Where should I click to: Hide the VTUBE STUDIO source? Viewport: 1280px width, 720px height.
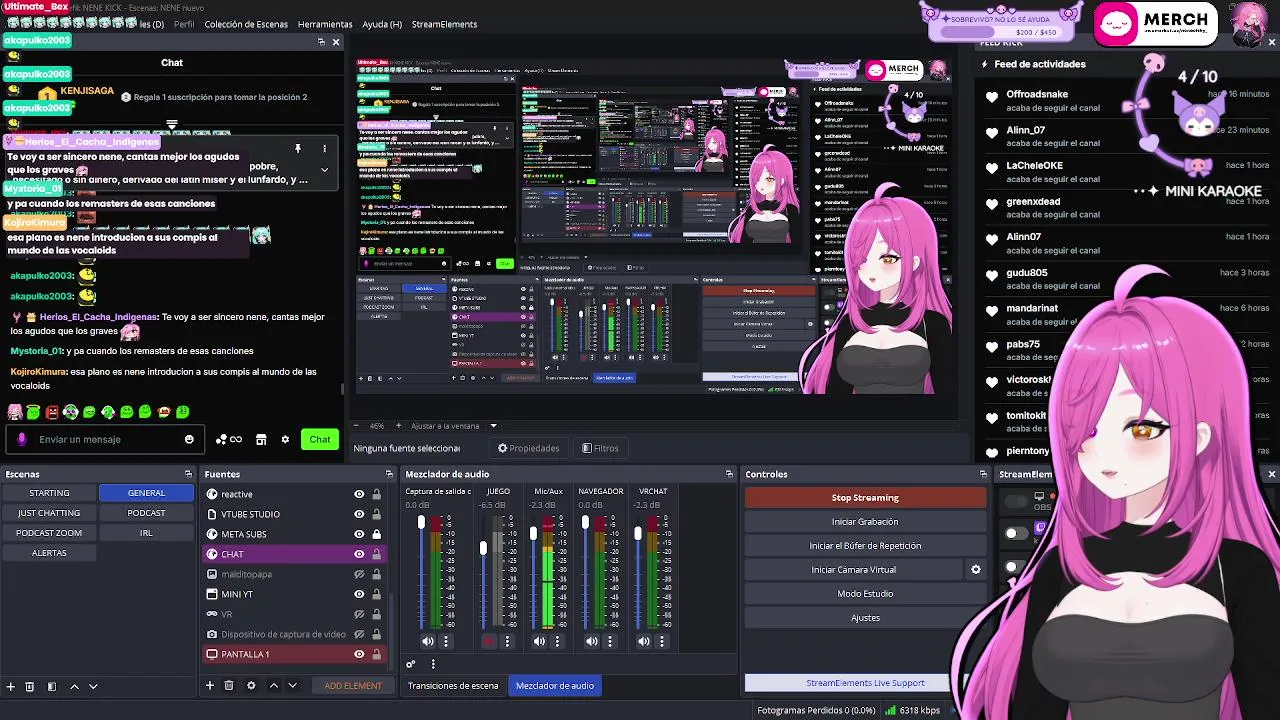click(x=359, y=514)
